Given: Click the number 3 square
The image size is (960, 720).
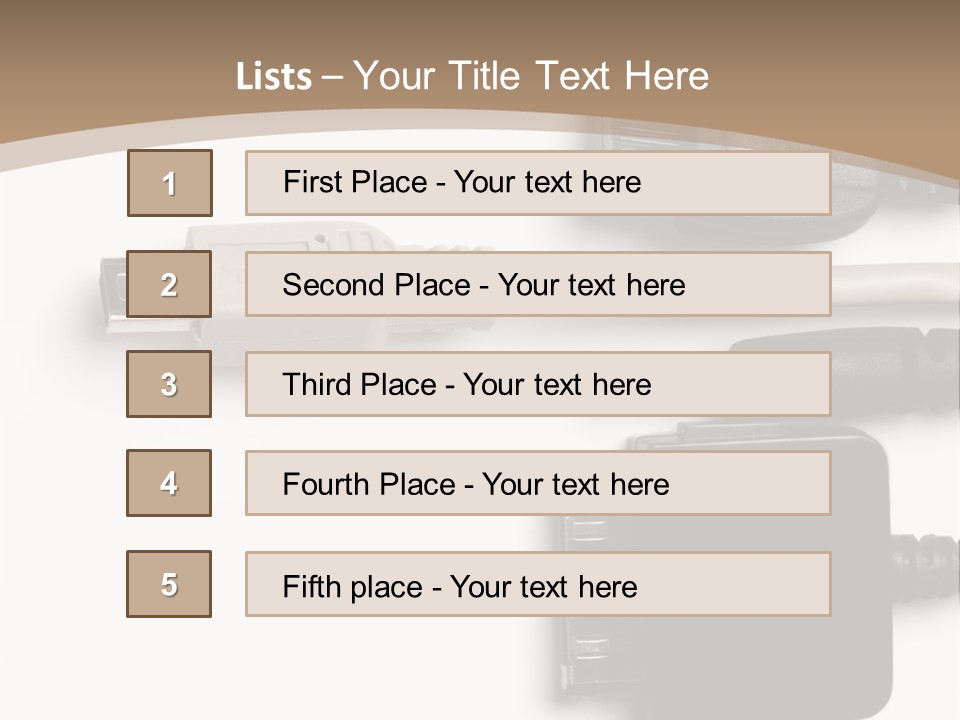Looking at the screenshot, I should coord(170,384).
